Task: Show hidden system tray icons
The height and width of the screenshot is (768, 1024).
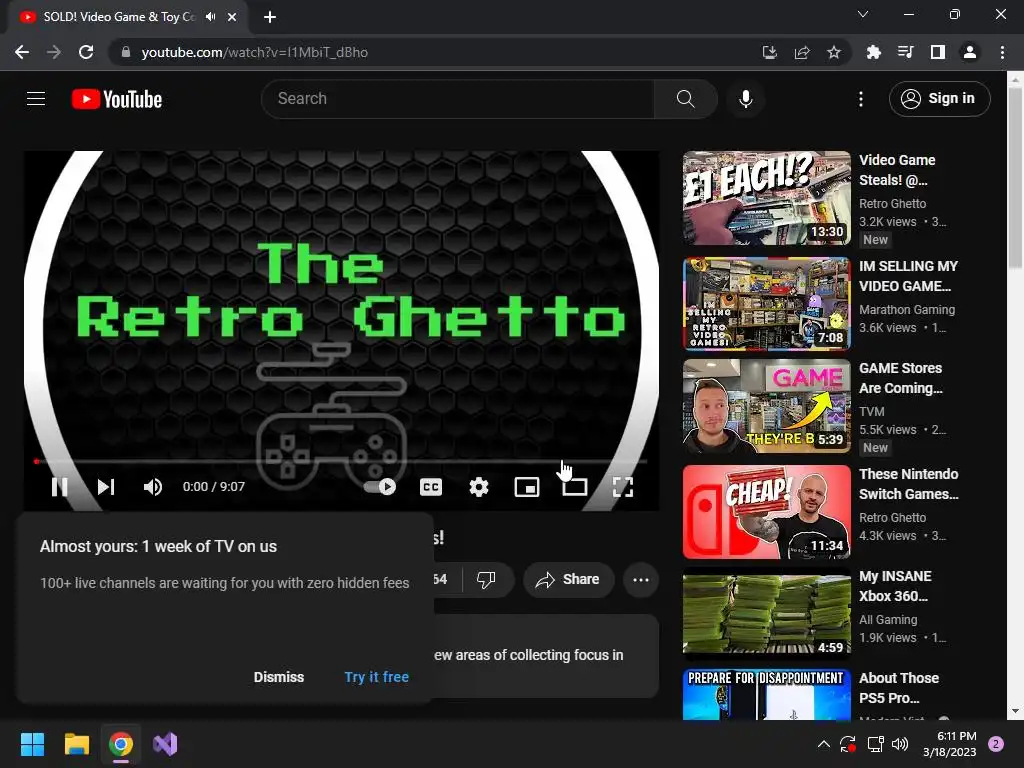Action: [x=824, y=744]
